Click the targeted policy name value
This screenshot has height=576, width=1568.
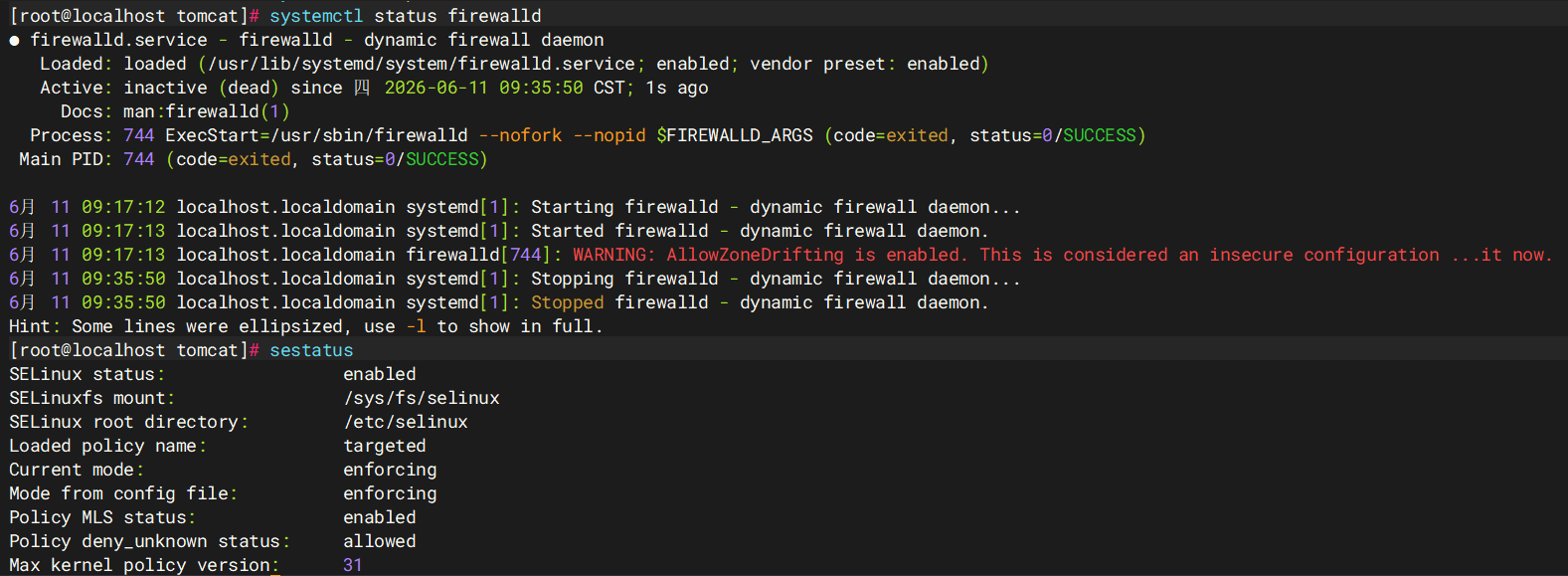(385, 446)
